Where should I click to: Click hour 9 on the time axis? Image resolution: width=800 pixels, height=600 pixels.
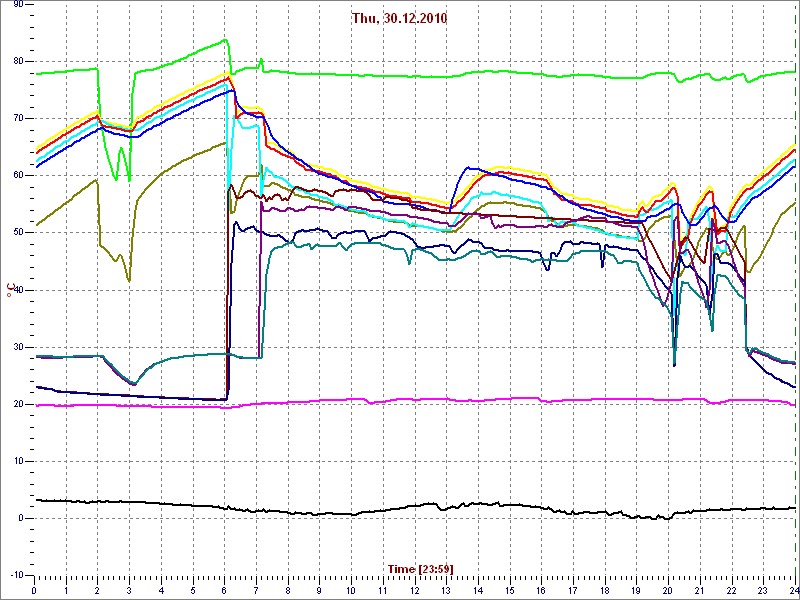(320, 591)
